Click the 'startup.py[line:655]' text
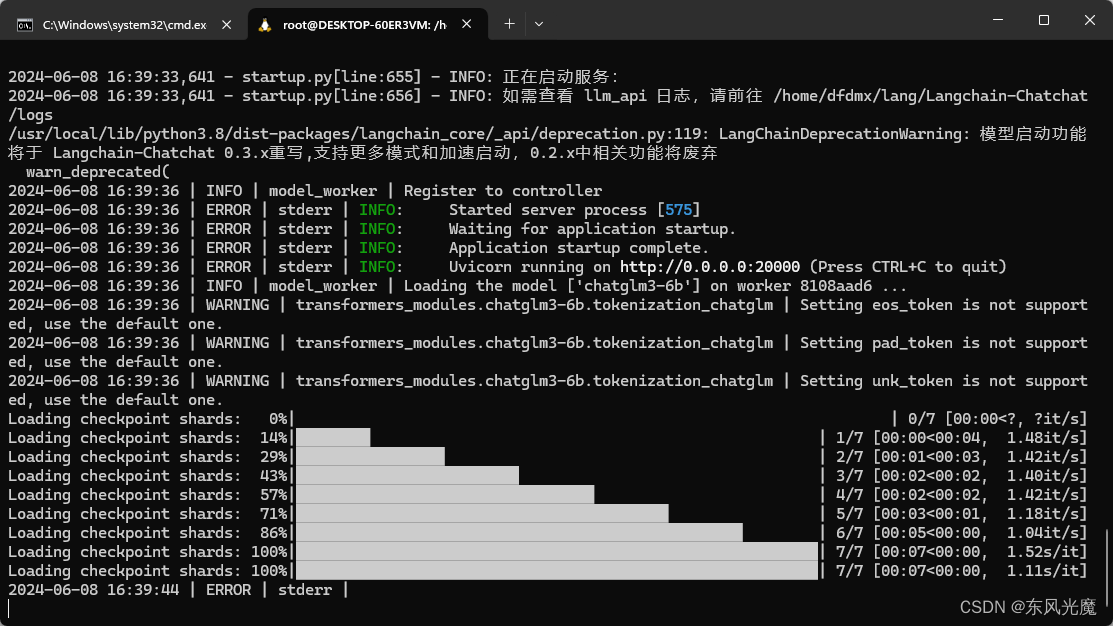Screen dimensions: 1113x626 pyautogui.click(x=331, y=77)
